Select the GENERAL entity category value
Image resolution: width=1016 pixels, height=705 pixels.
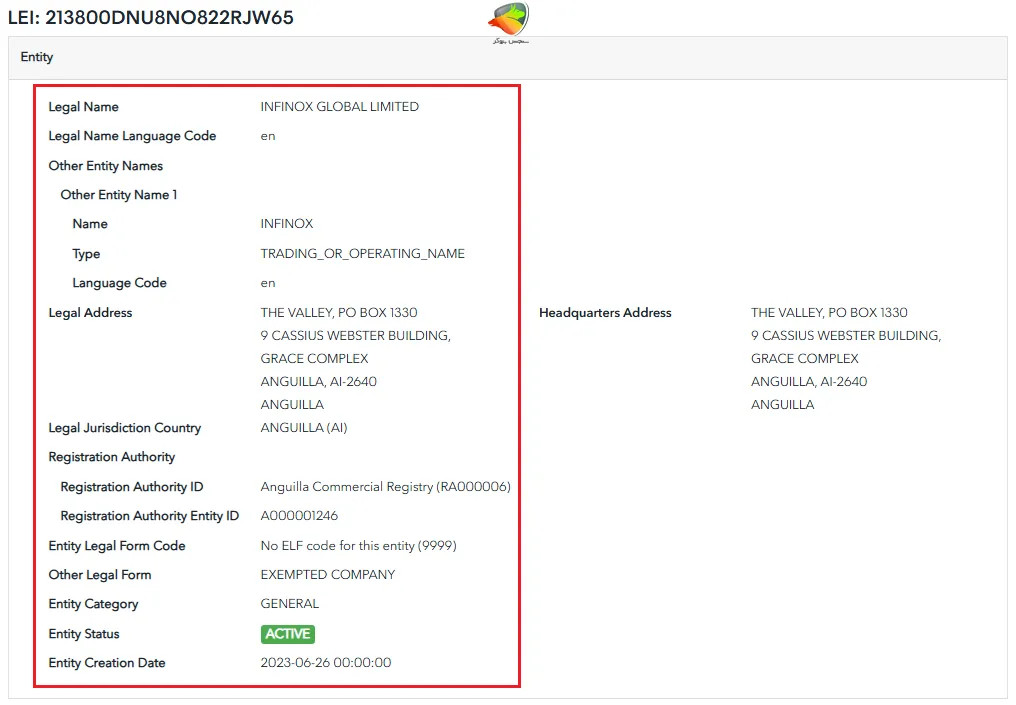(290, 604)
